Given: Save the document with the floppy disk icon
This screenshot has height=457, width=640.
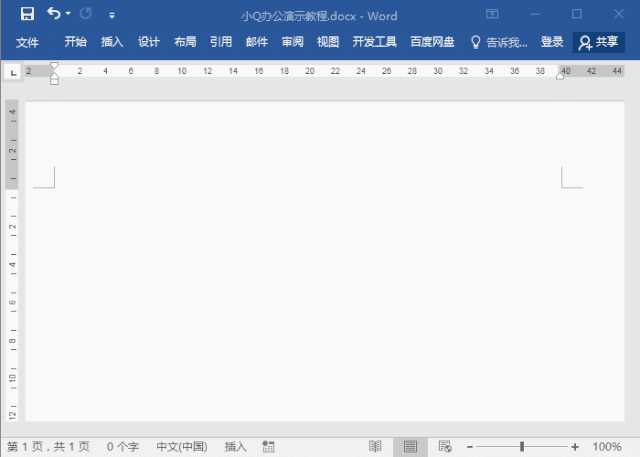Looking at the screenshot, I should pyautogui.click(x=27, y=14).
